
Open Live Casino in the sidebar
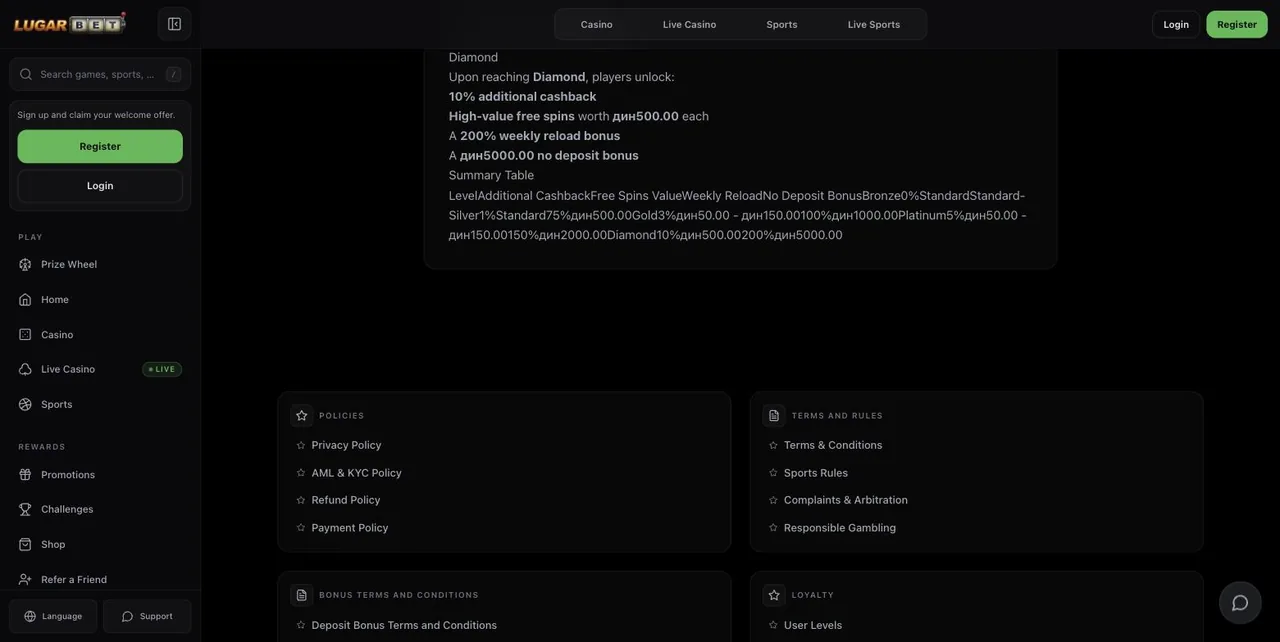pyautogui.click(x=100, y=370)
